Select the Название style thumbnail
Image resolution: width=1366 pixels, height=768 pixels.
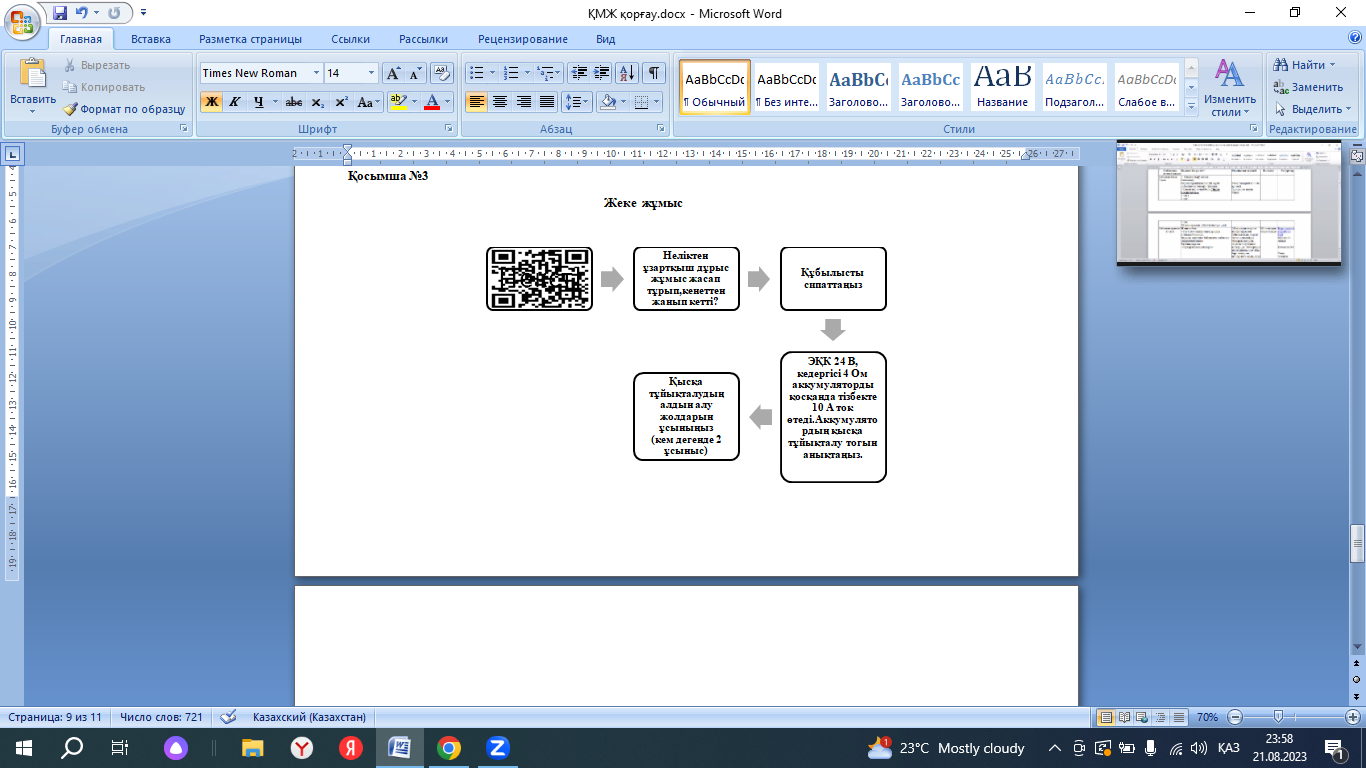click(x=1002, y=88)
